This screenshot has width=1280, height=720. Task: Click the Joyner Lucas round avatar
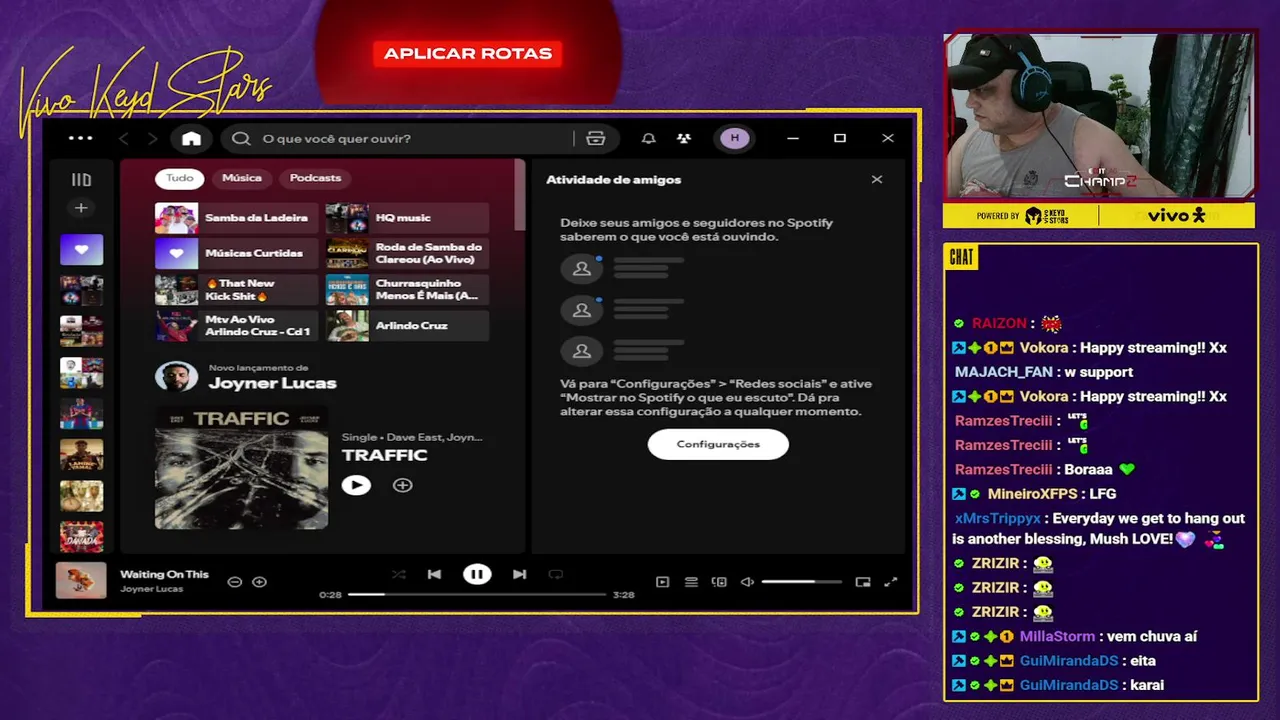coord(176,377)
